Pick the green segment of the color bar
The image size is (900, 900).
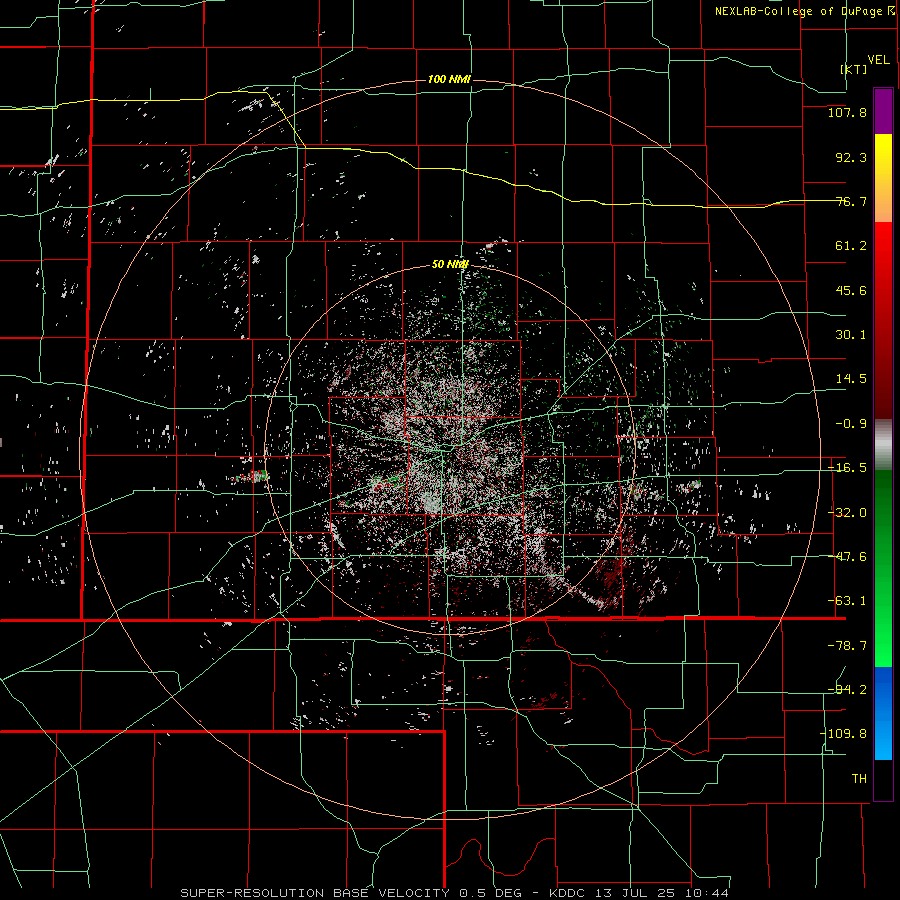click(x=883, y=568)
